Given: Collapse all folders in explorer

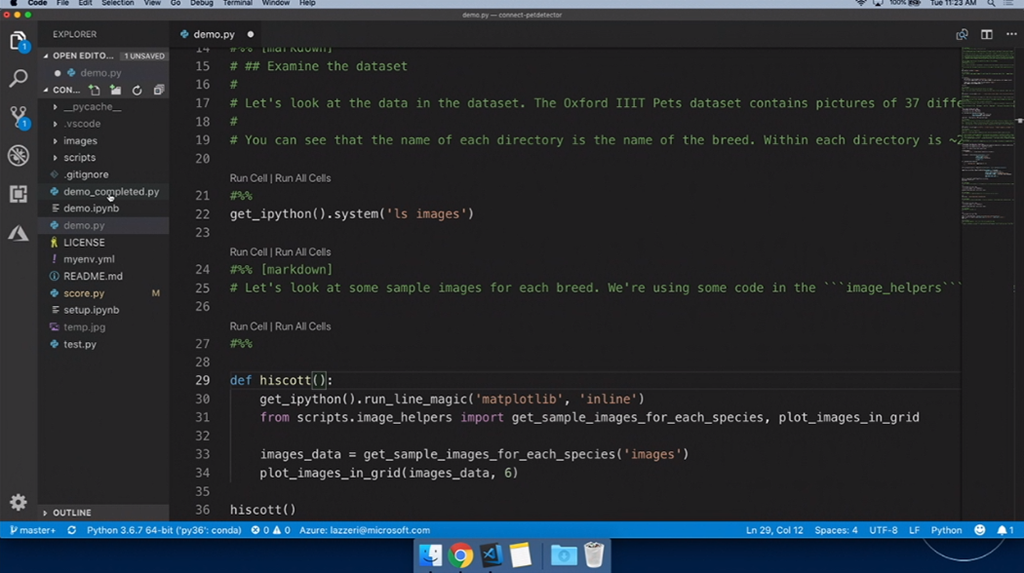Looking at the screenshot, I should [x=158, y=90].
